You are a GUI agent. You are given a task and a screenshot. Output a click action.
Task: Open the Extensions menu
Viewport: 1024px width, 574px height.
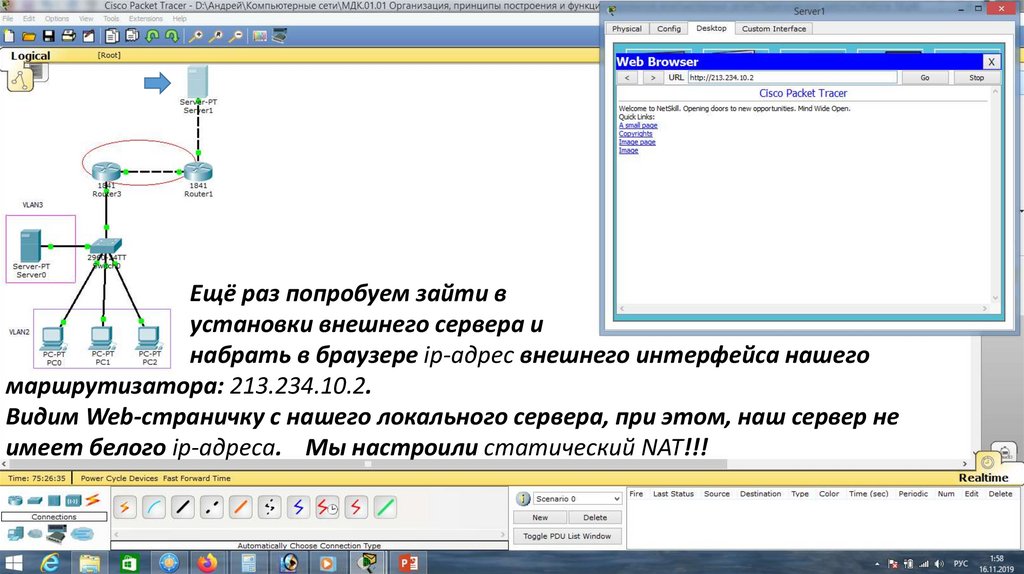(146, 19)
